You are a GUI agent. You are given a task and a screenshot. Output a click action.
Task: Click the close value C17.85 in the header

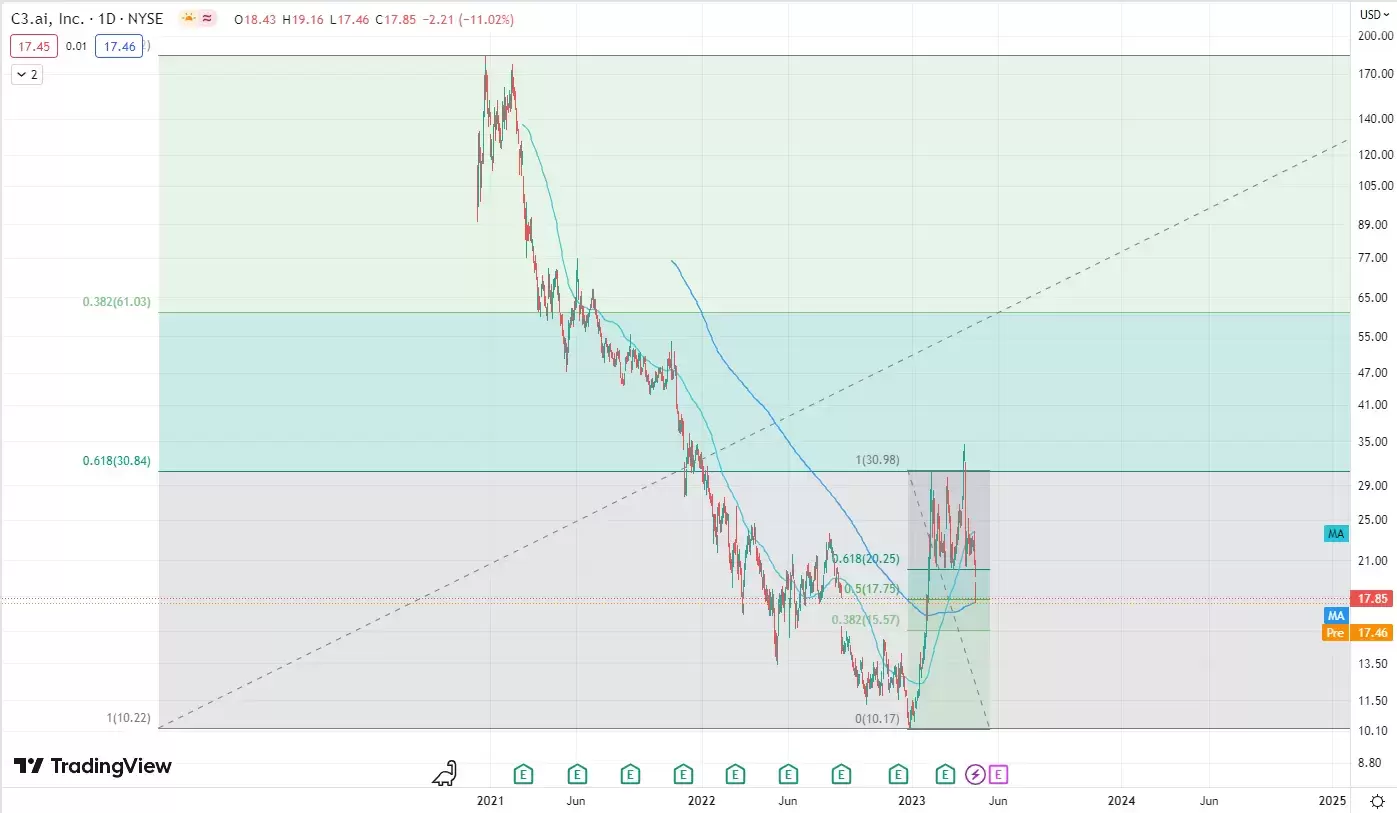pos(396,20)
